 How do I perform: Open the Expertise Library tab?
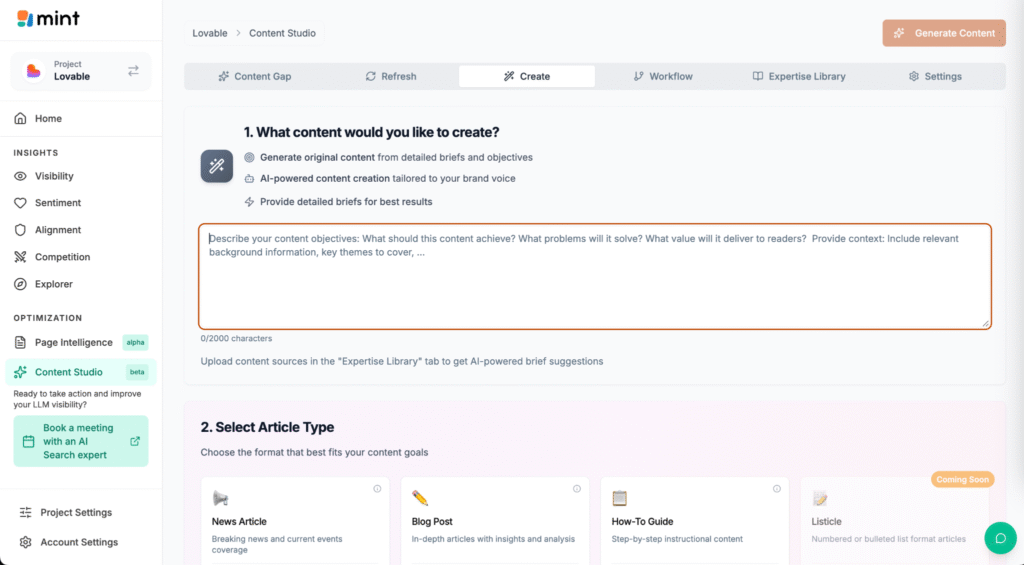[x=798, y=76]
